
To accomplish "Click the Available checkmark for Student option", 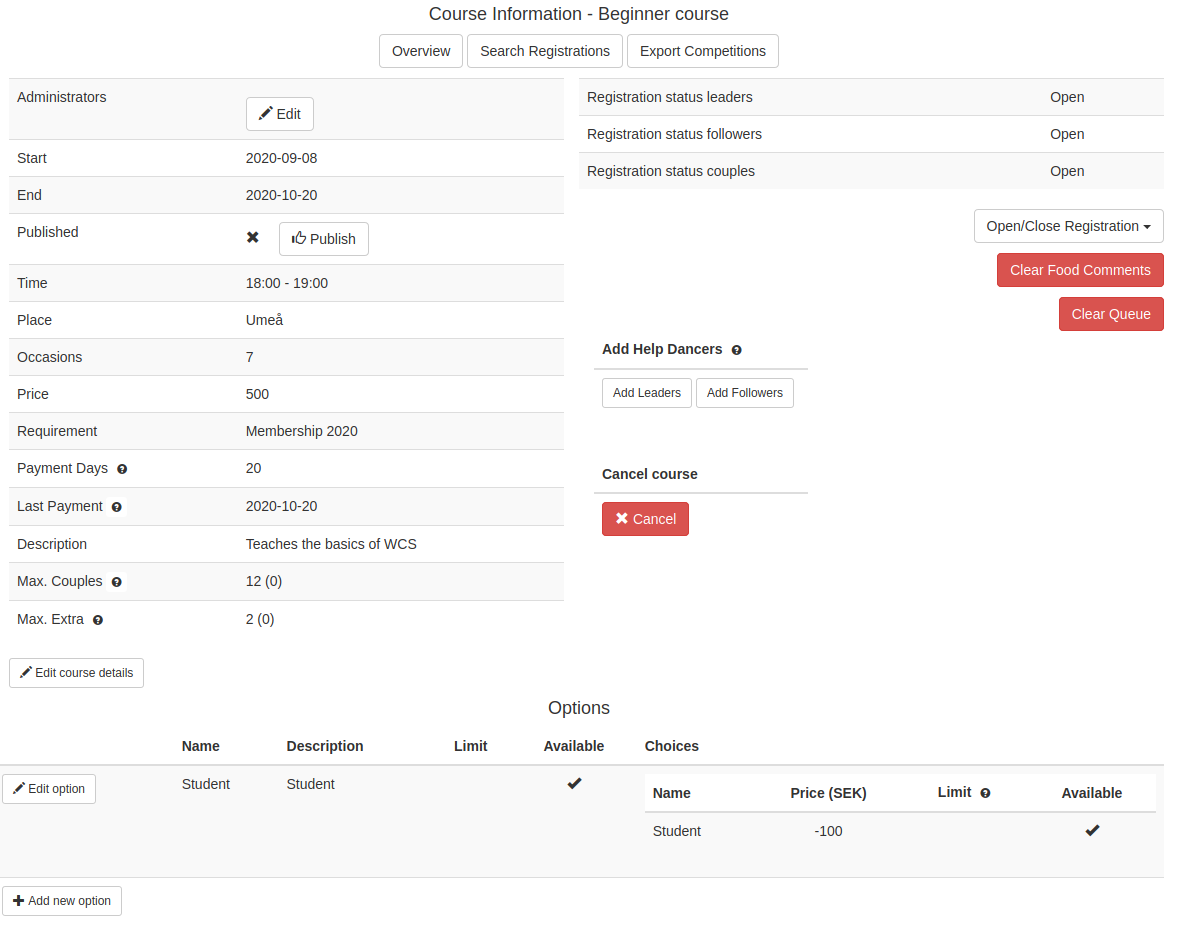I will pos(575,783).
